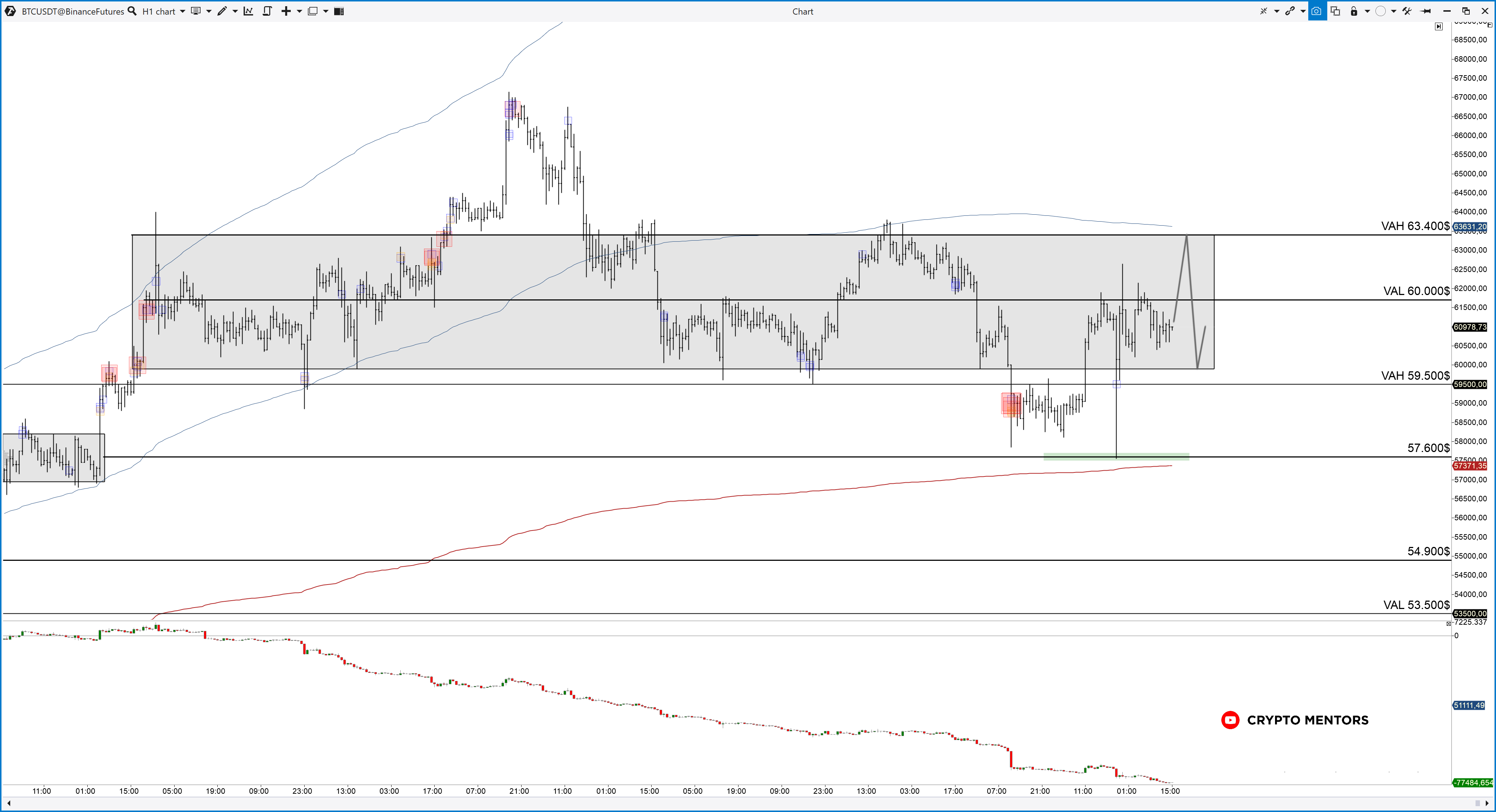Toggle the padlock lock icon
This screenshot has height=812, width=1496.
pyautogui.click(x=1354, y=11)
